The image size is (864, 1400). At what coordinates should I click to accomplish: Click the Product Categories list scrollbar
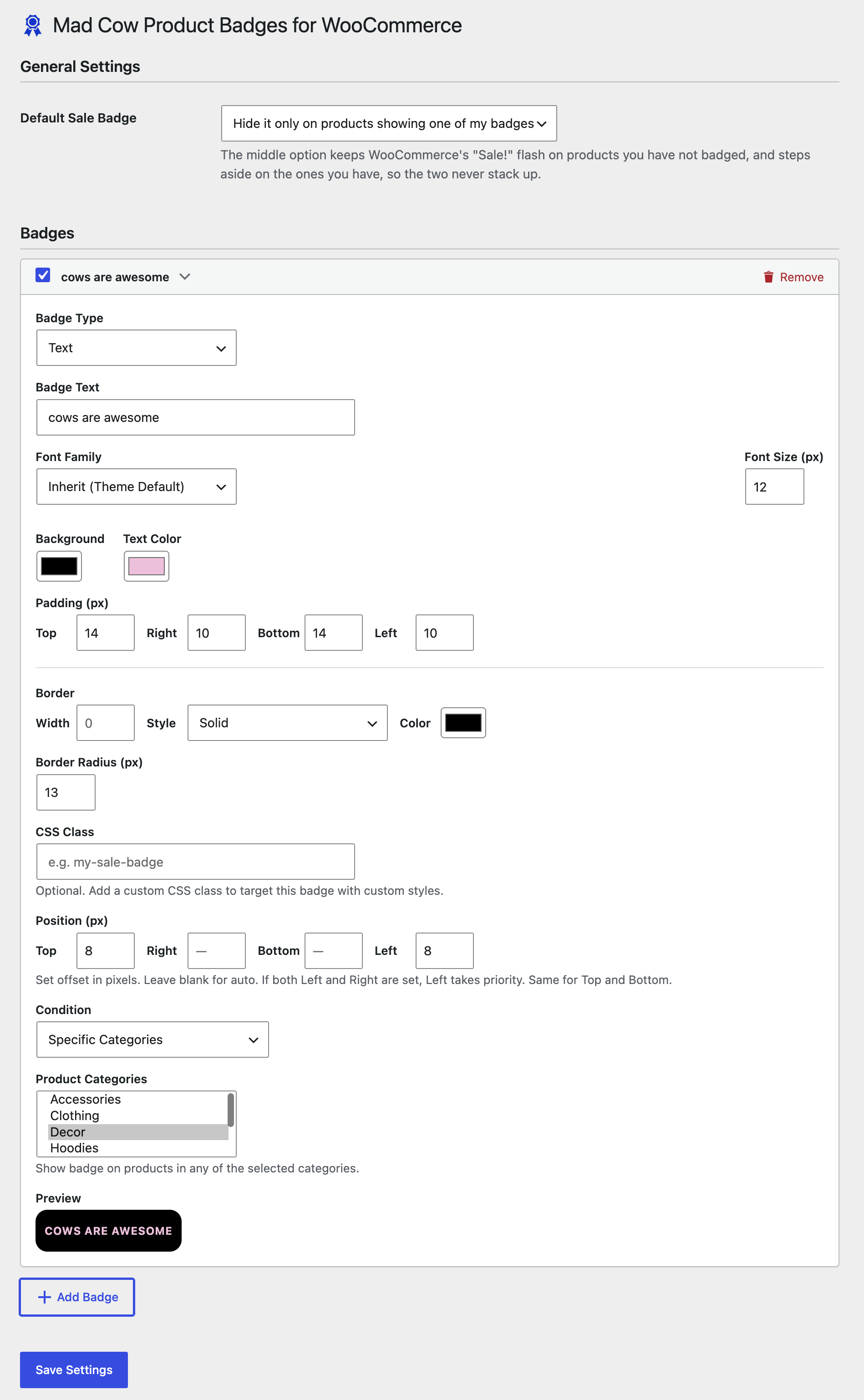[x=231, y=1110]
